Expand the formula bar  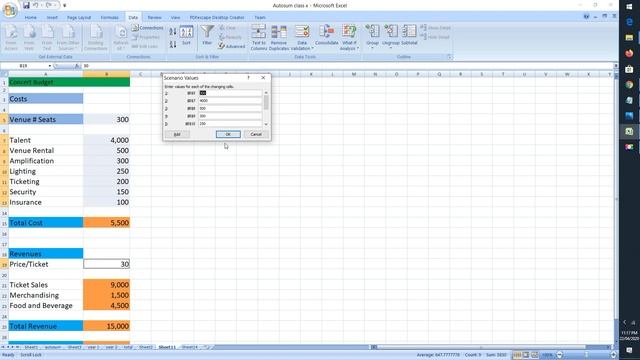coord(616,66)
